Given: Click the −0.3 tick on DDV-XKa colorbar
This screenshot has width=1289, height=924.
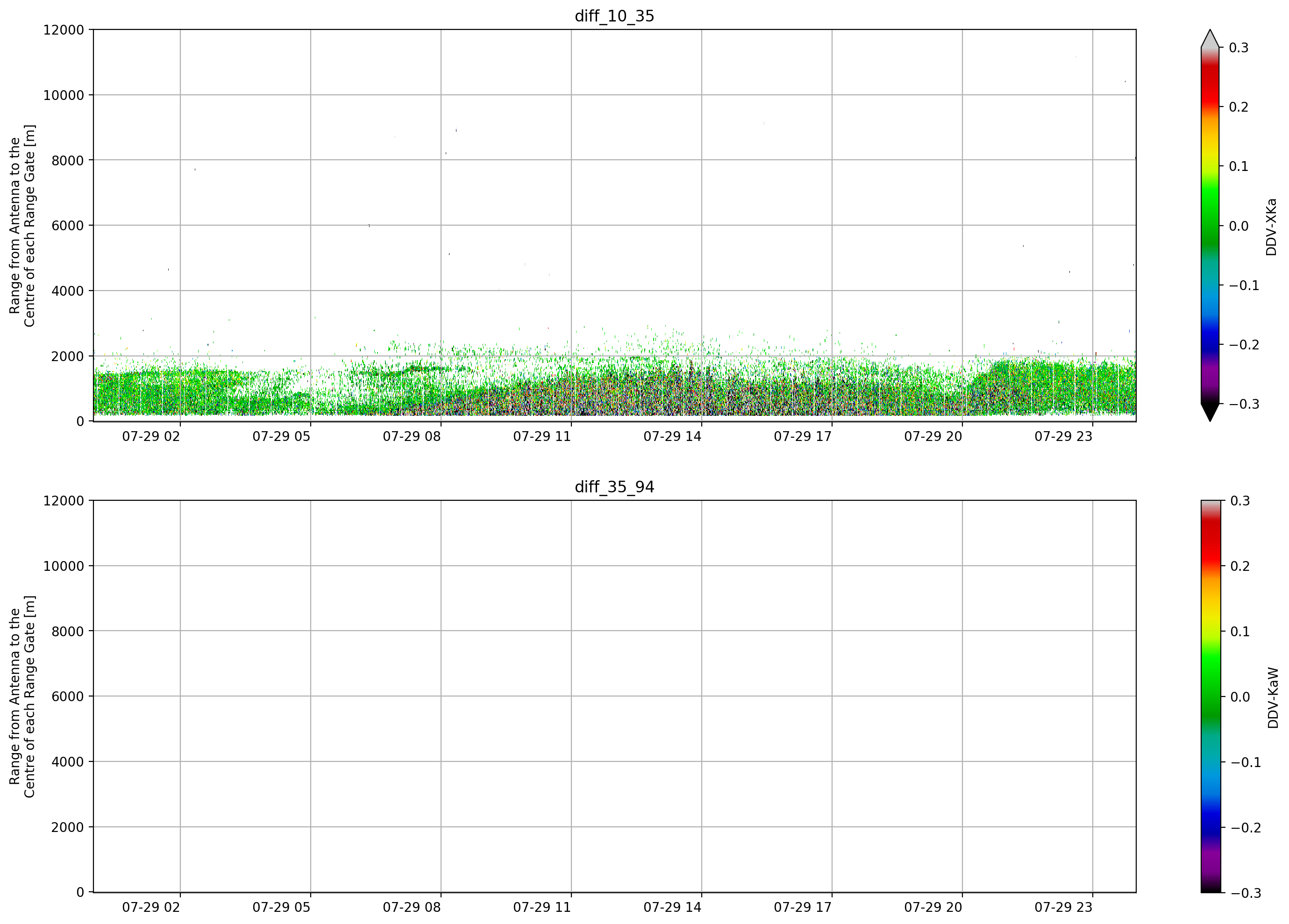Looking at the screenshot, I should tap(1244, 404).
